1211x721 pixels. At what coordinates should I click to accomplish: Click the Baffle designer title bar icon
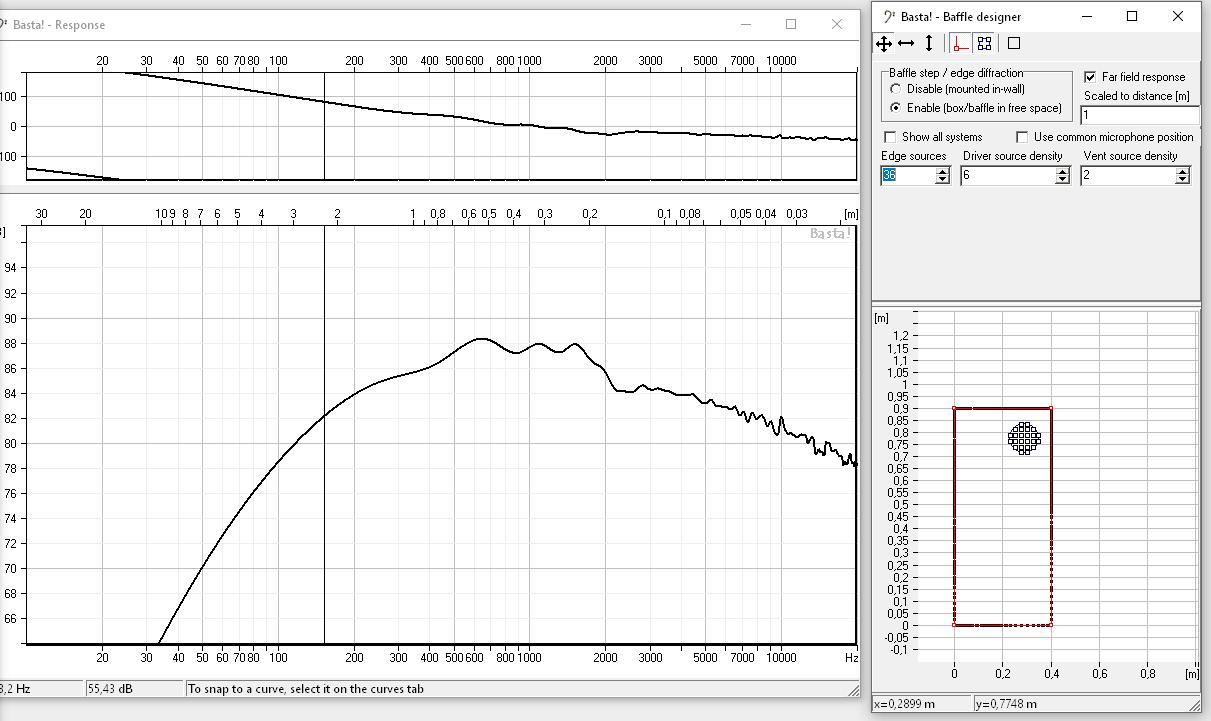tap(889, 16)
